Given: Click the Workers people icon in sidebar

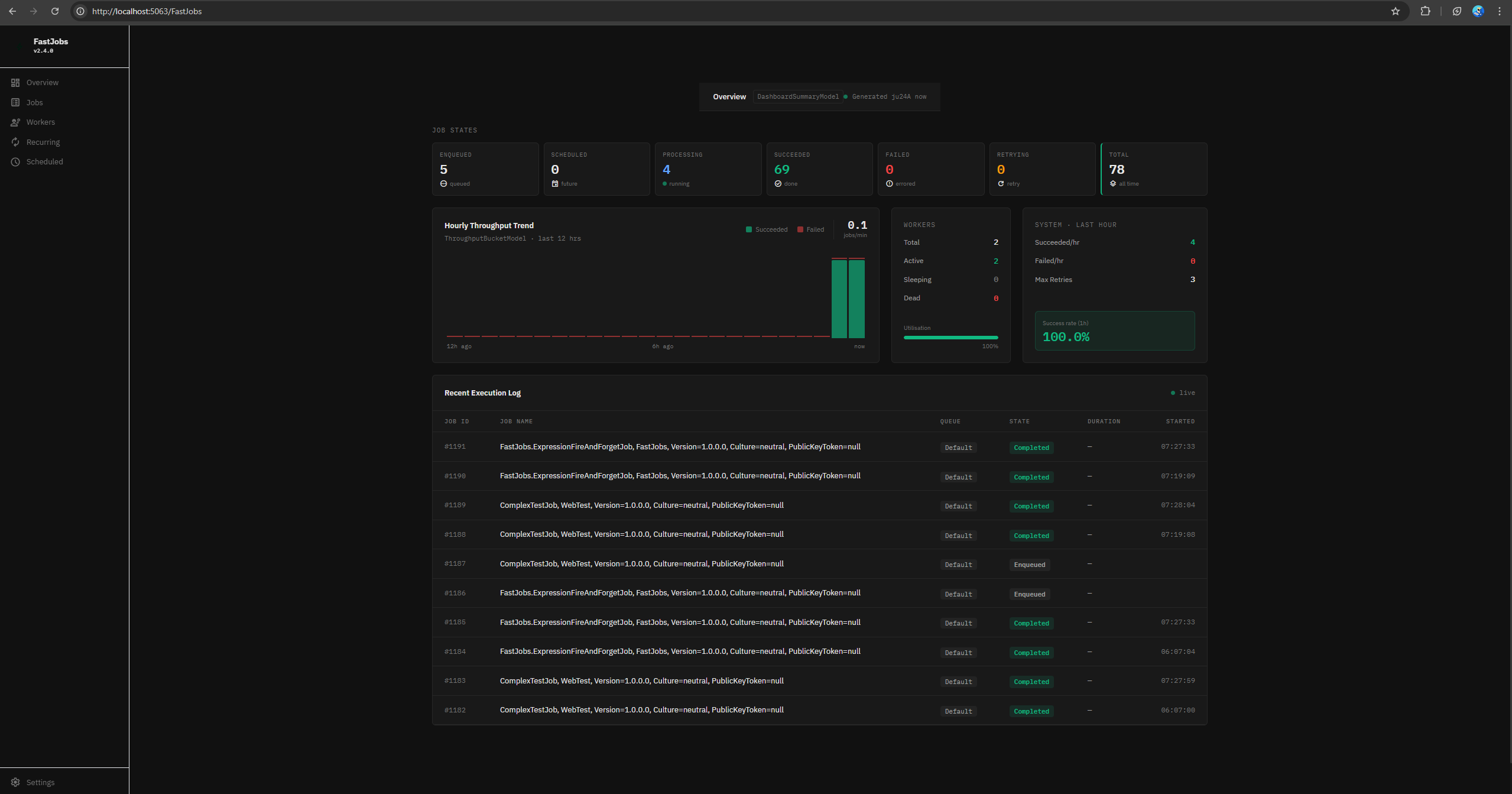Looking at the screenshot, I should point(15,122).
